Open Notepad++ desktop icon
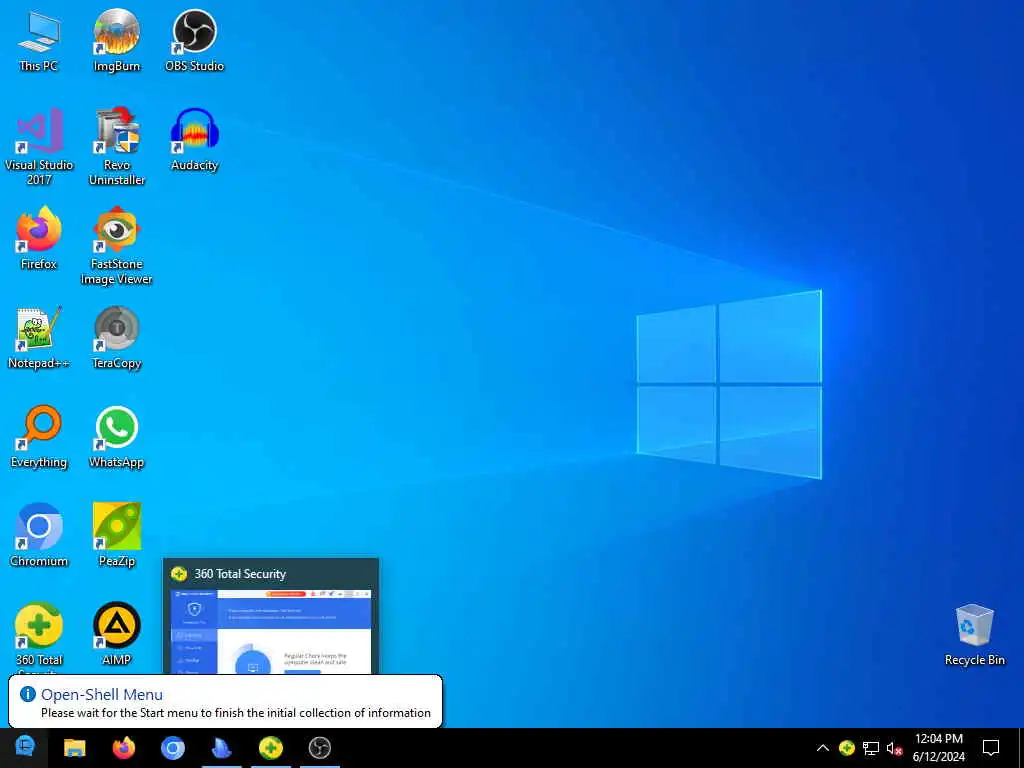The height and width of the screenshot is (768, 1024). point(39,338)
